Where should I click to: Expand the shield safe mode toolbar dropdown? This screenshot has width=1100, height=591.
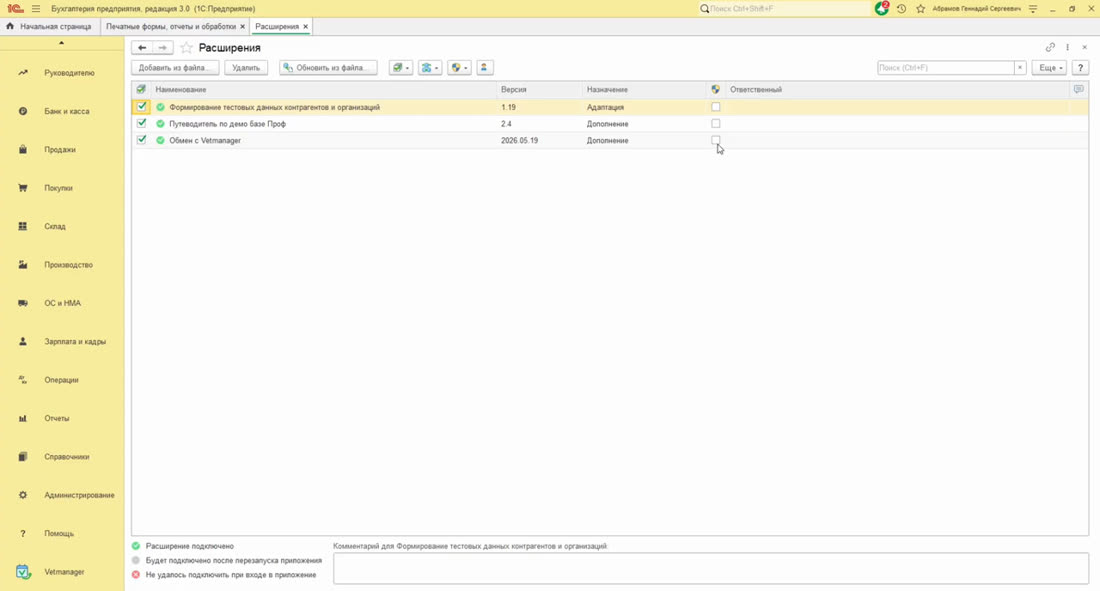(x=459, y=67)
